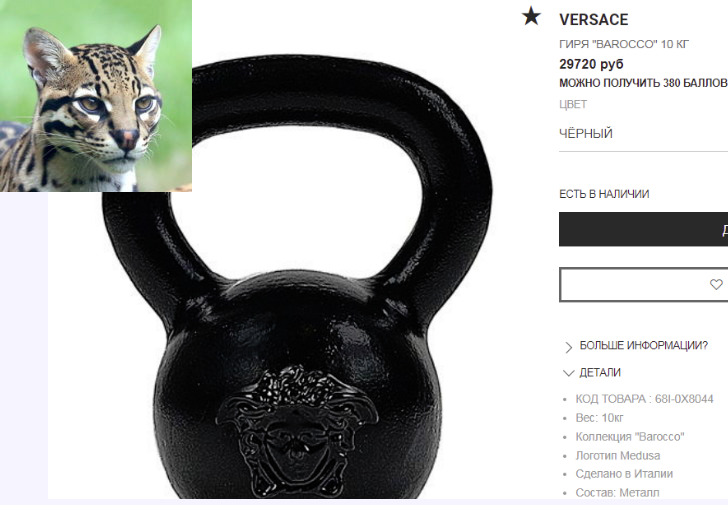Collapse the ДЕТАЛИ section
The height and width of the screenshot is (505, 728).
600,372
